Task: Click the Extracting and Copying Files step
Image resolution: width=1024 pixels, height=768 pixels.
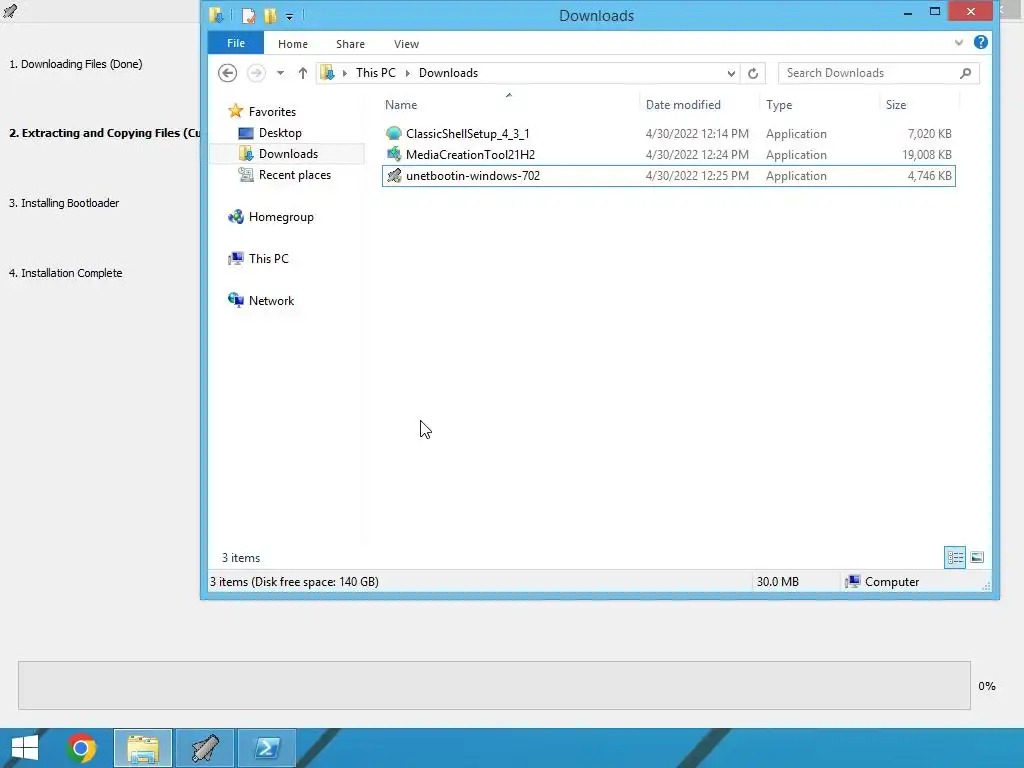Action: click(x=104, y=133)
